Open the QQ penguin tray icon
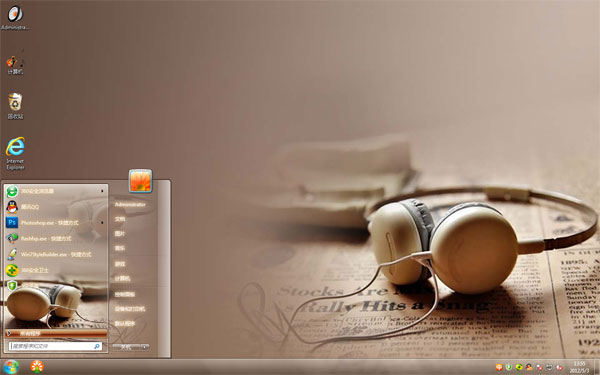600x375 pixels. tap(529, 367)
